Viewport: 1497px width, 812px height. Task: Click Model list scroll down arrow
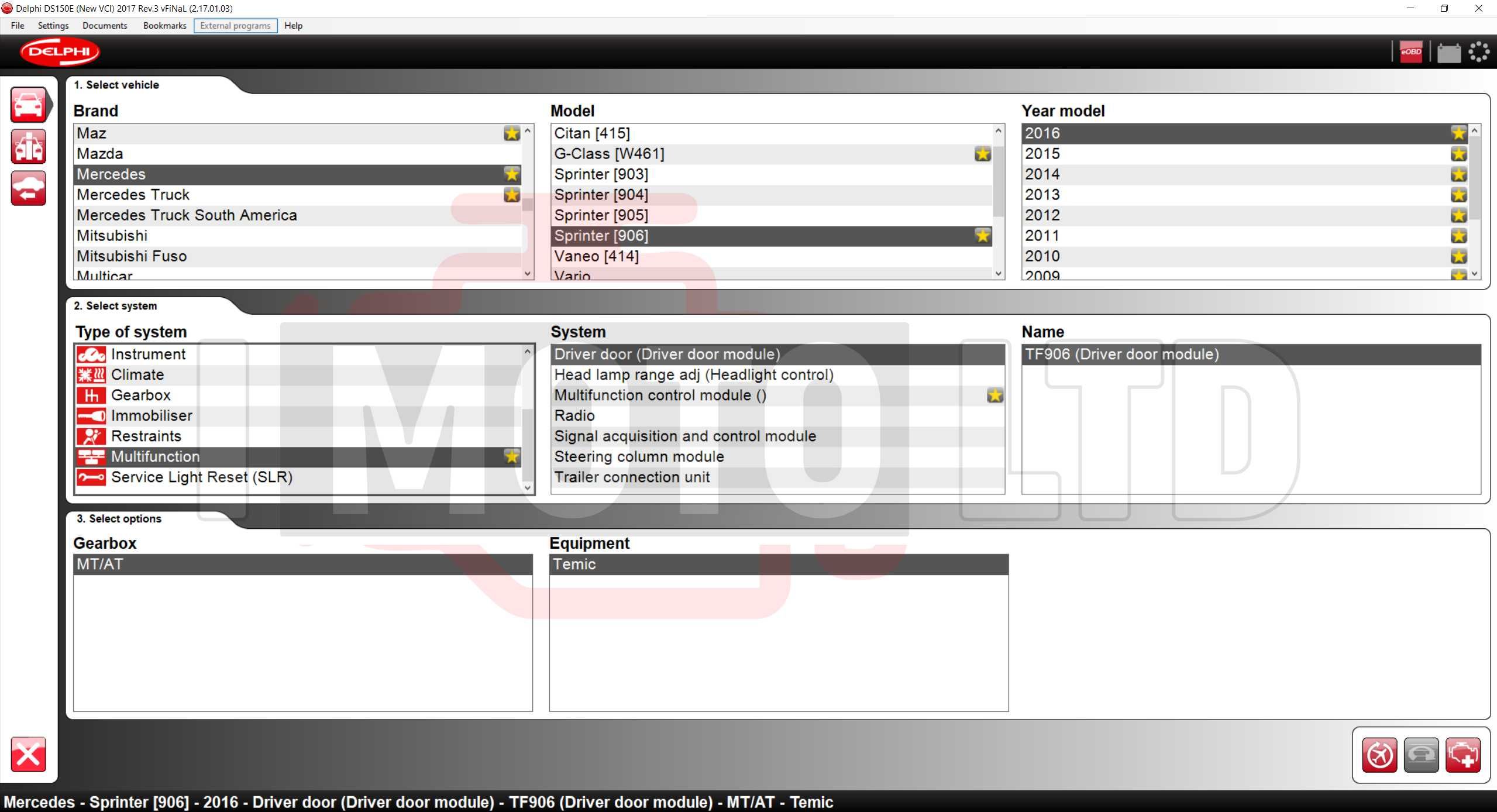click(999, 273)
